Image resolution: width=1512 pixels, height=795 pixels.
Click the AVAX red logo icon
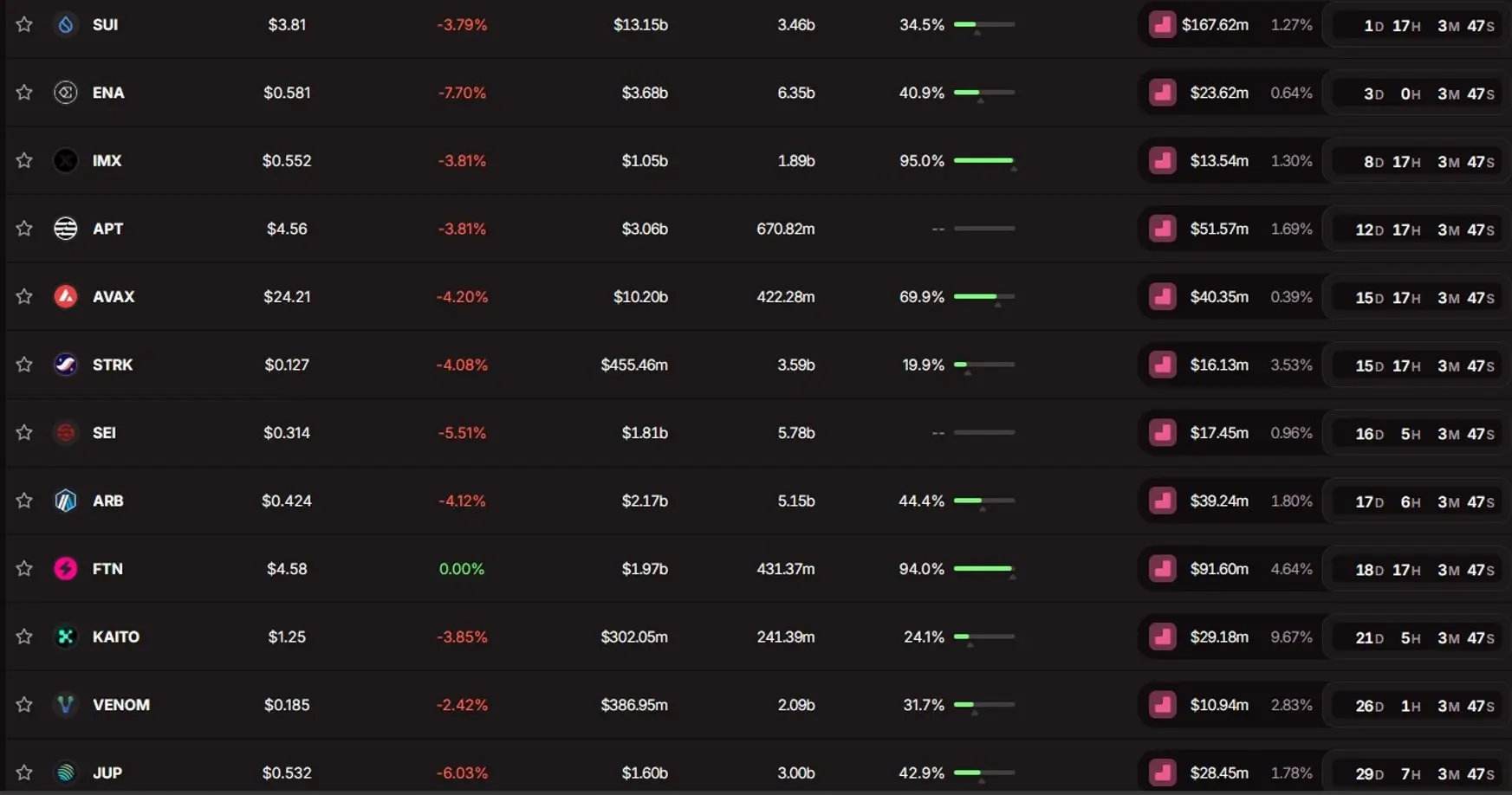pos(66,296)
